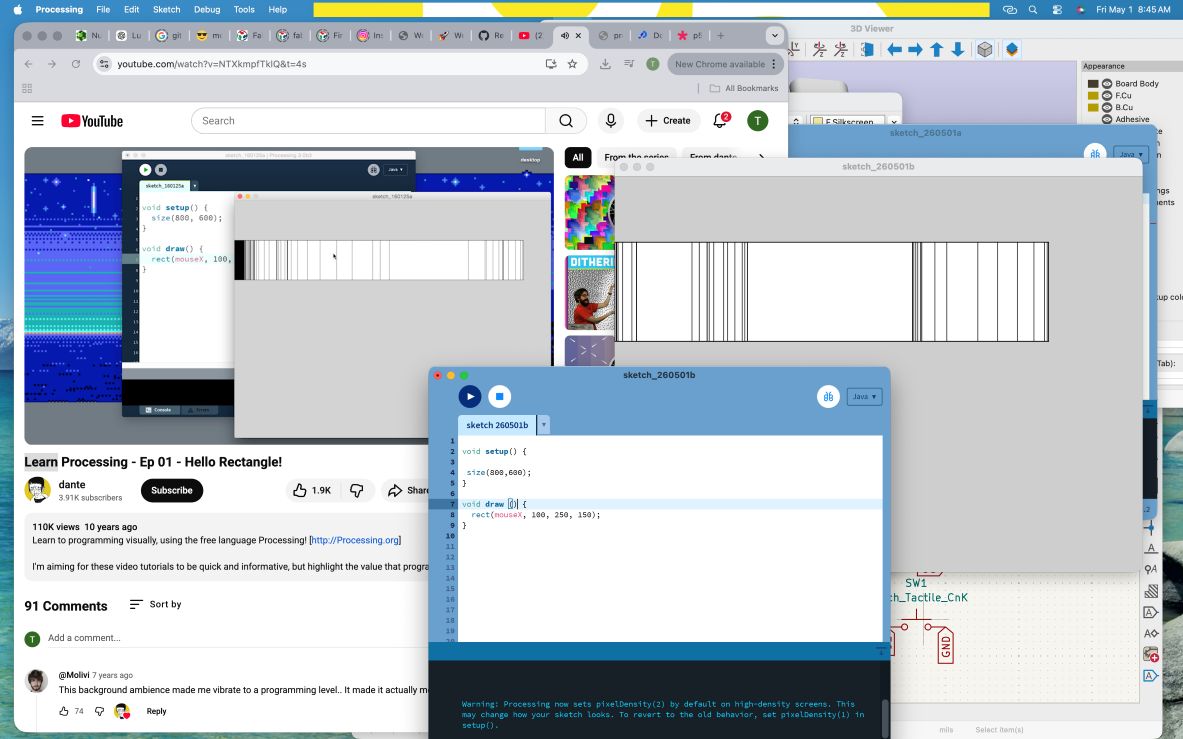This screenshot has width=1183, height=739.
Task: Open dante channel avatar
Action: point(38,490)
